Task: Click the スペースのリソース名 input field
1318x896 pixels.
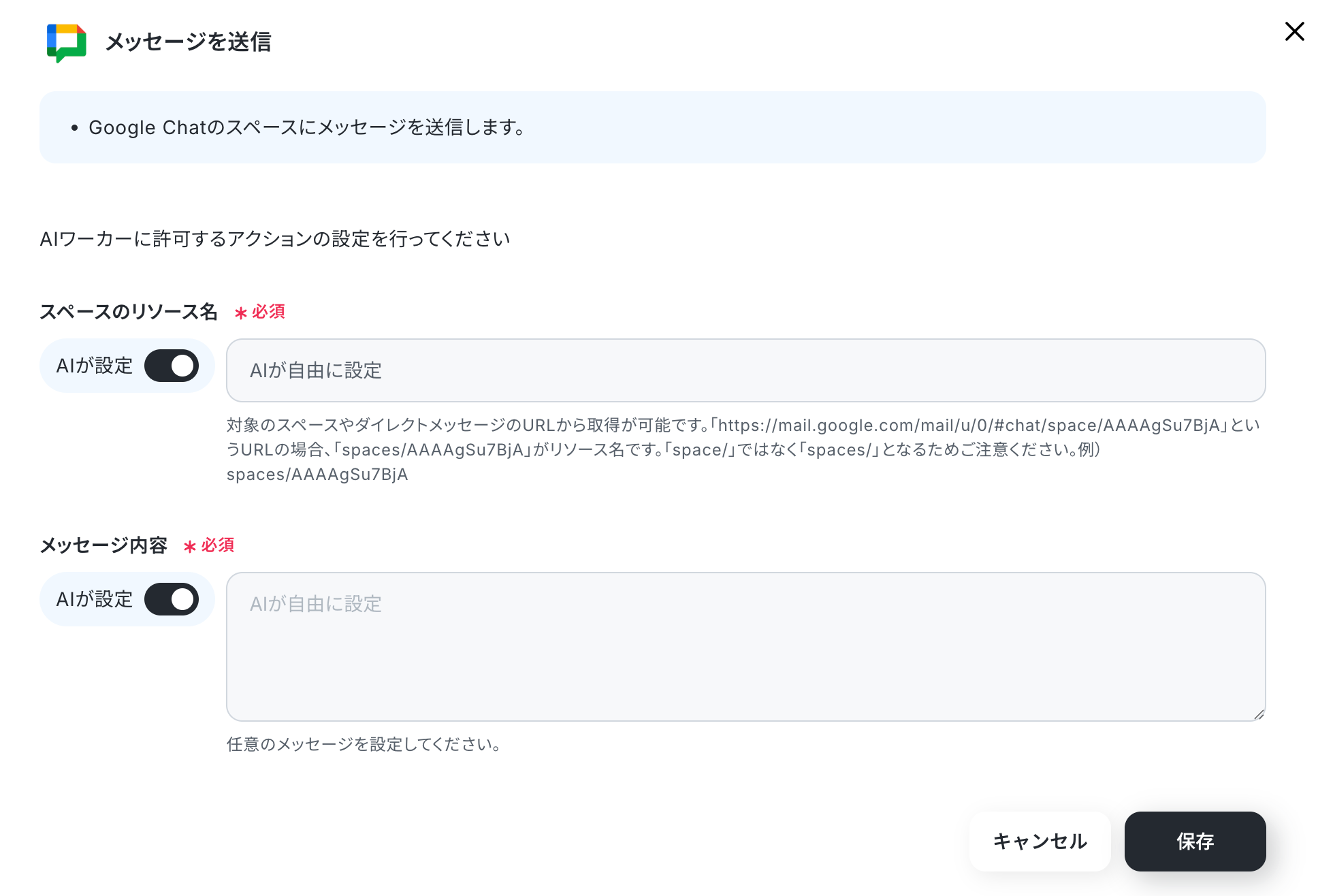Action: 745,370
